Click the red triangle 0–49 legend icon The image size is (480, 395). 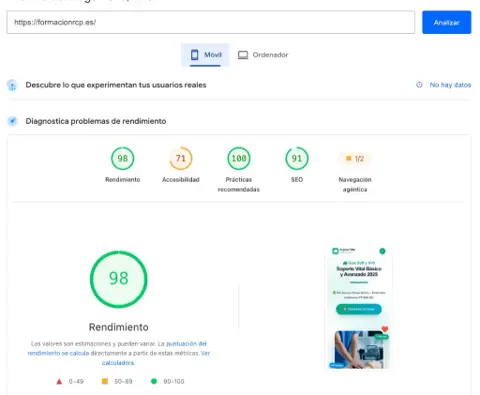click(x=59, y=382)
